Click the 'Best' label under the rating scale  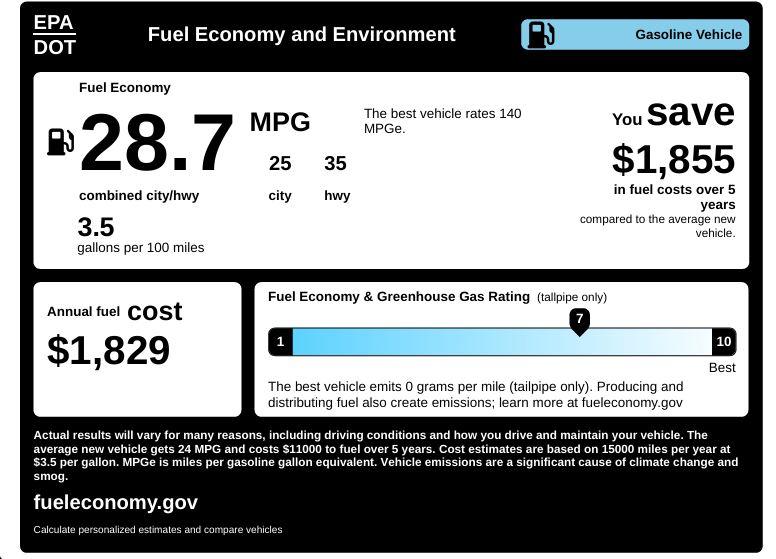722,368
